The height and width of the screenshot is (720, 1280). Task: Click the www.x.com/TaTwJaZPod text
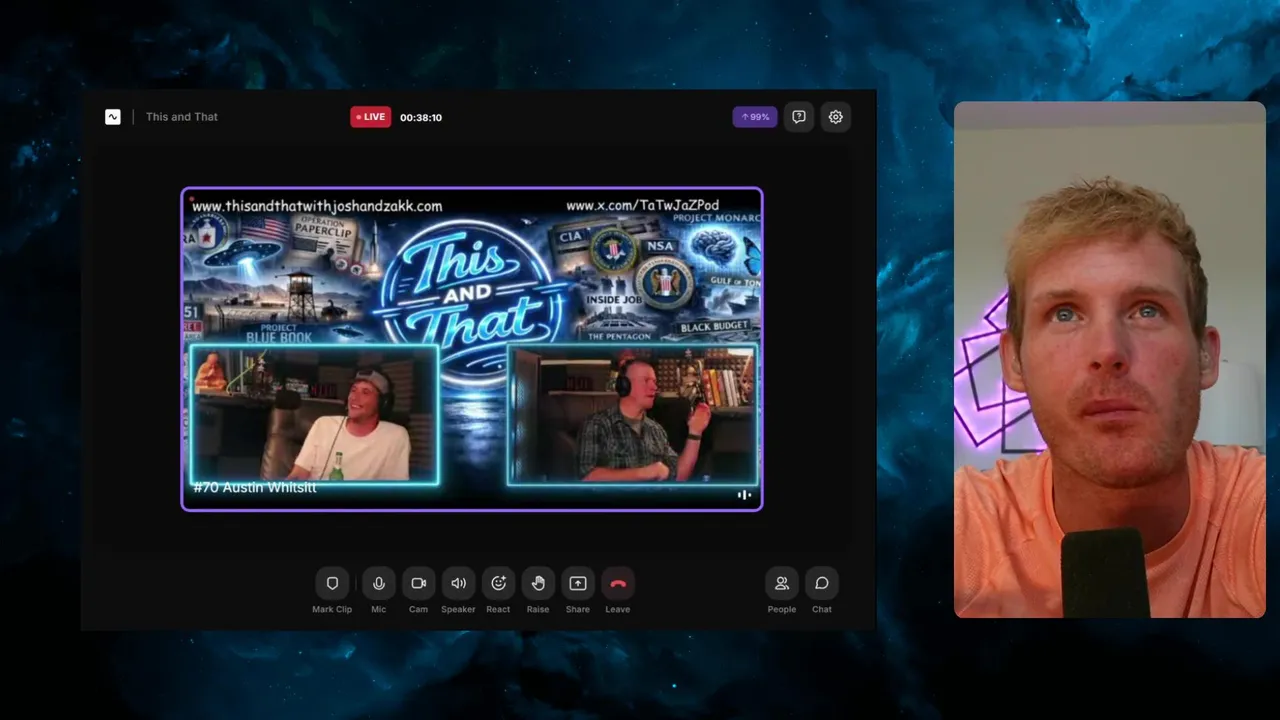tap(642, 206)
